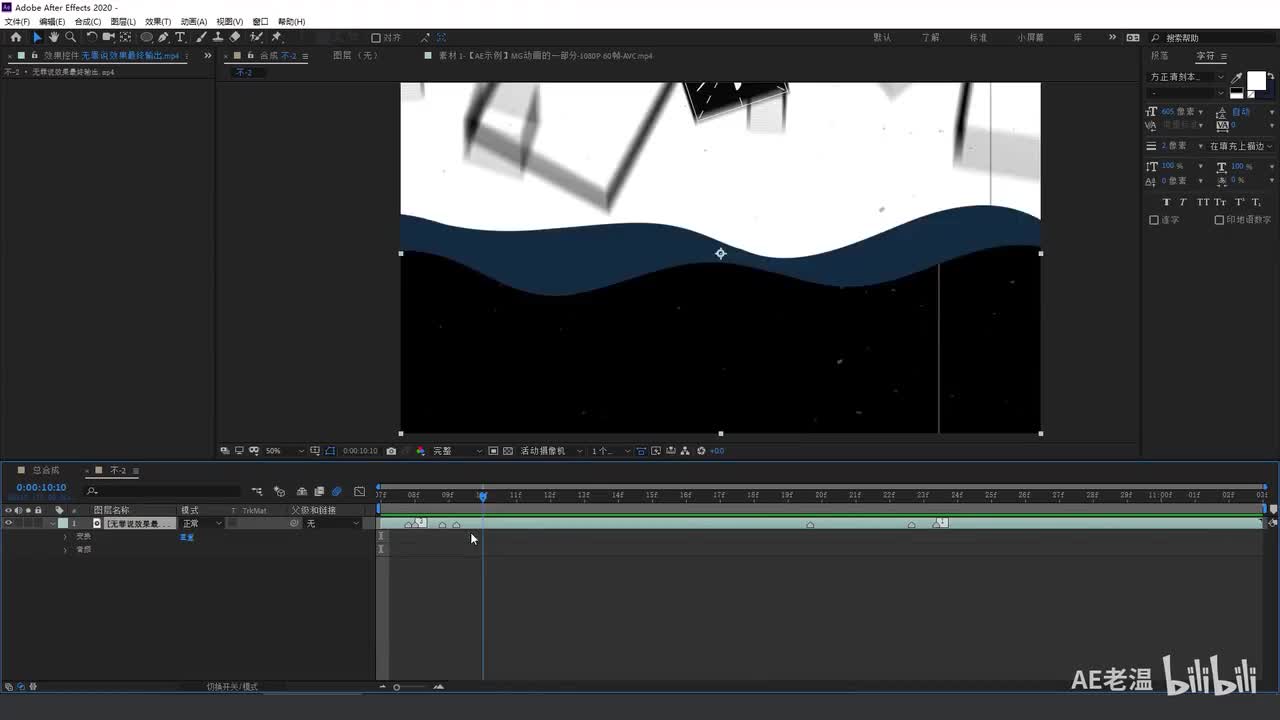This screenshot has height=720, width=1280.
Task: Open the 动画(A) menu
Action: tap(194, 21)
